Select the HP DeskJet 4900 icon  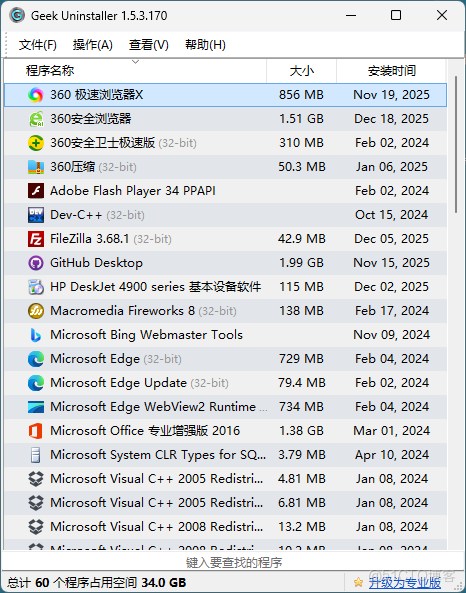36,287
